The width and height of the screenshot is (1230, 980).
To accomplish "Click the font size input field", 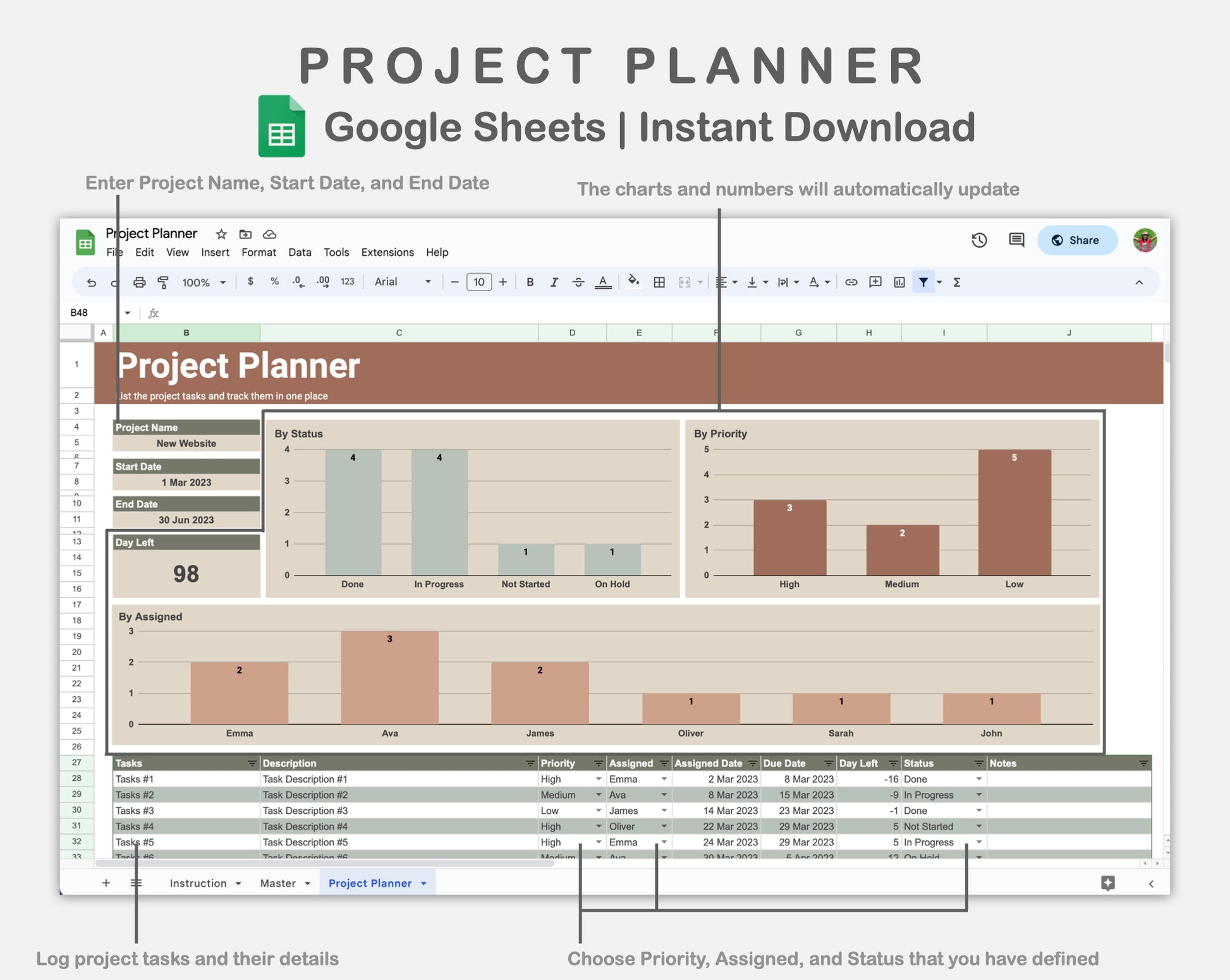I will click(x=478, y=282).
